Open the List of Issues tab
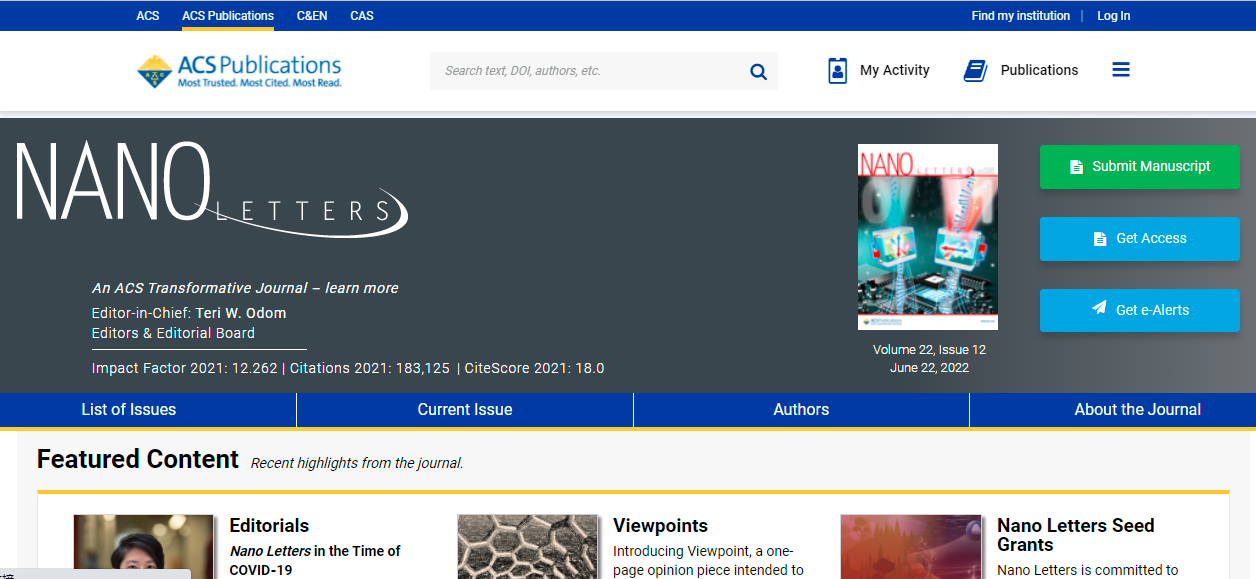Viewport: 1256px width, 579px height. [129, 410]
